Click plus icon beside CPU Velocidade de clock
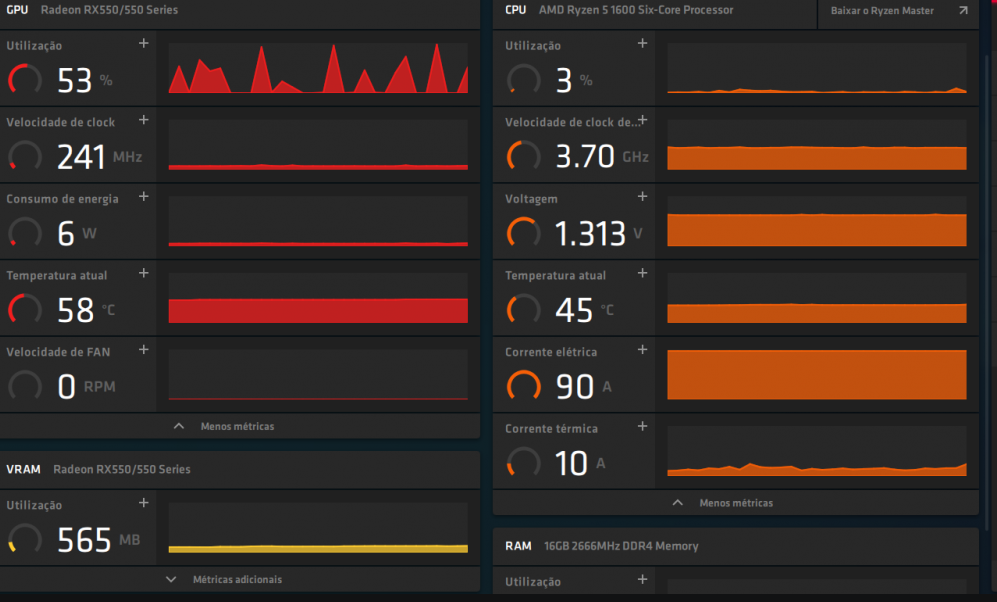The width and height of the screenshot is (997, 602). 643,120
